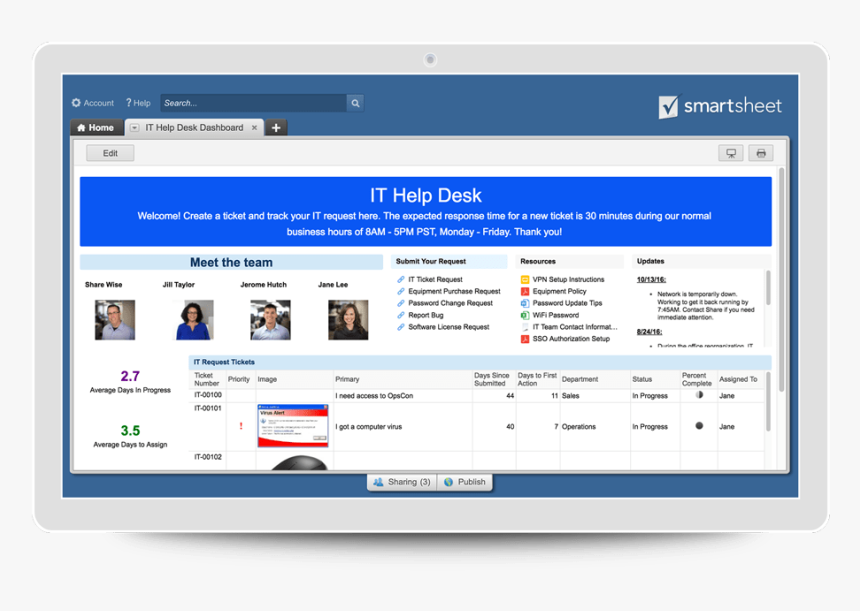Close the IT Help Desk Dashboard tab

coord(254,128)
